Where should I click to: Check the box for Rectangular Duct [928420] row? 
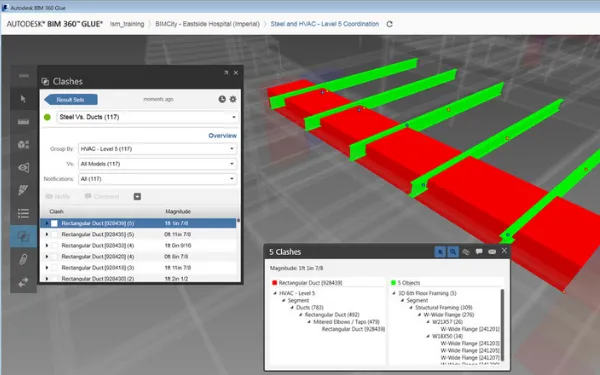(54, 256)
